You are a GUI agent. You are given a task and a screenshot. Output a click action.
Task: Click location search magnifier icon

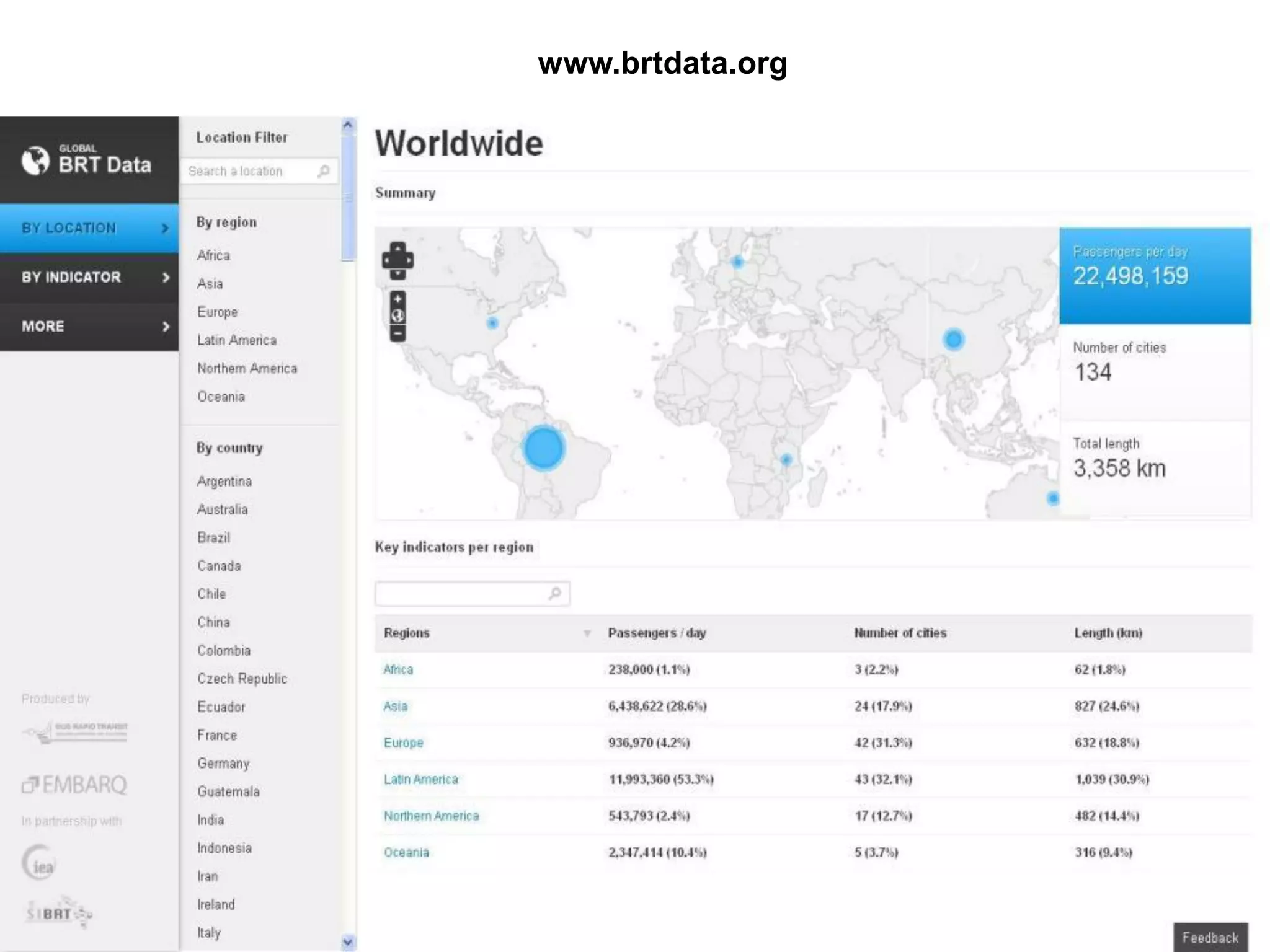324,171
